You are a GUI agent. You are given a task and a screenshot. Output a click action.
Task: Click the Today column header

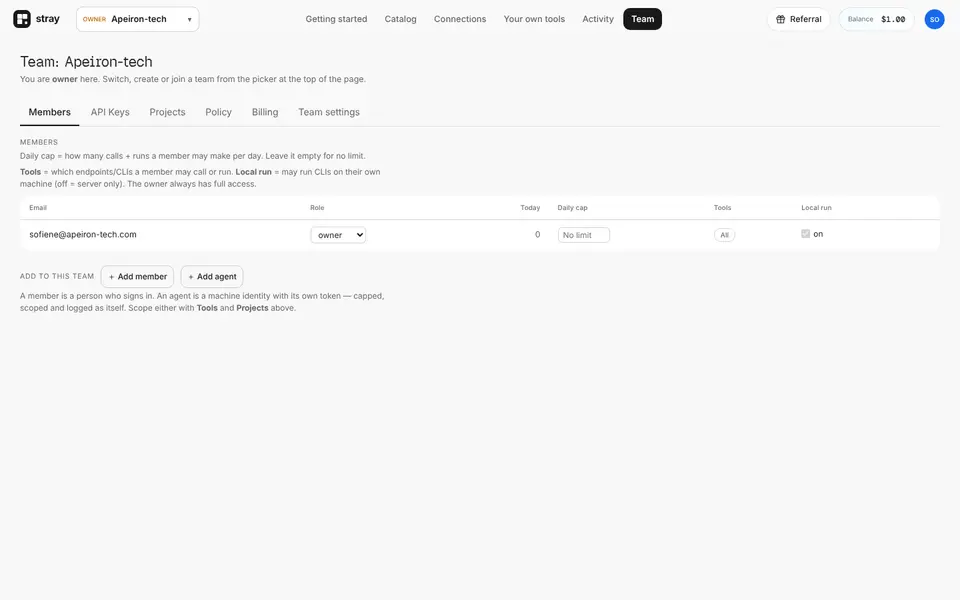coord(530,208)
